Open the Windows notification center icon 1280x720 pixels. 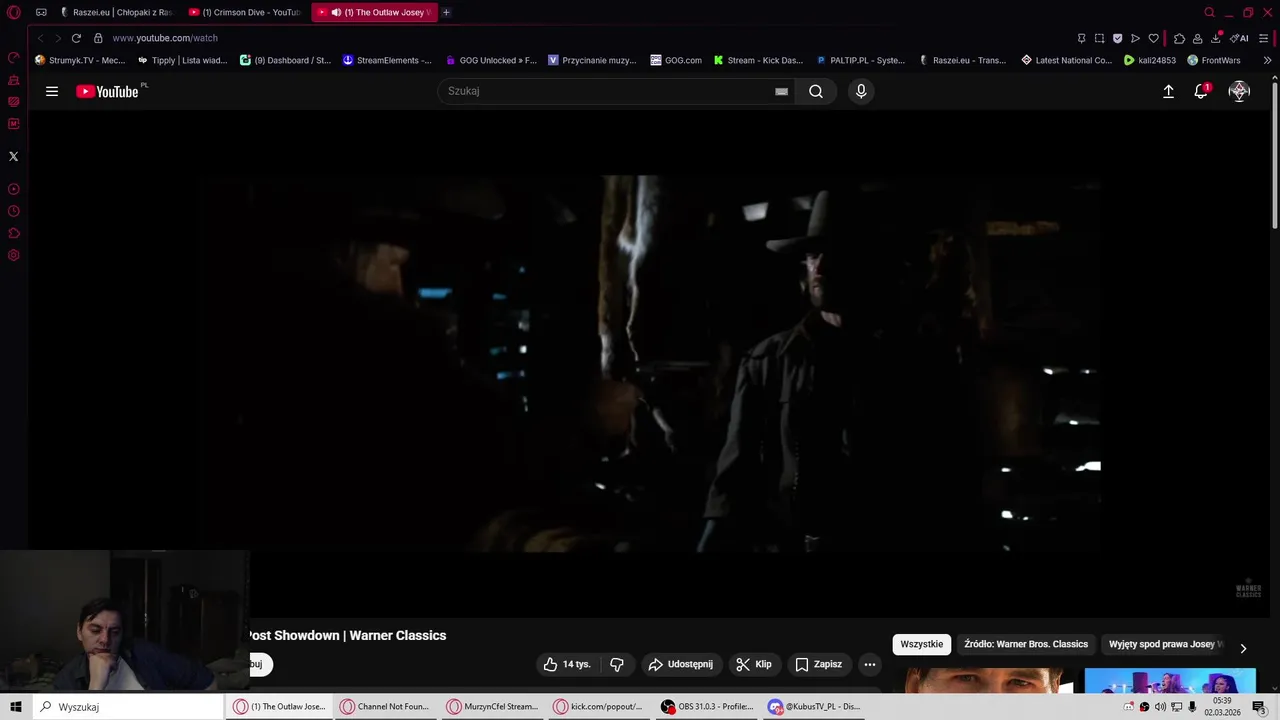[x=1259, y=707]
